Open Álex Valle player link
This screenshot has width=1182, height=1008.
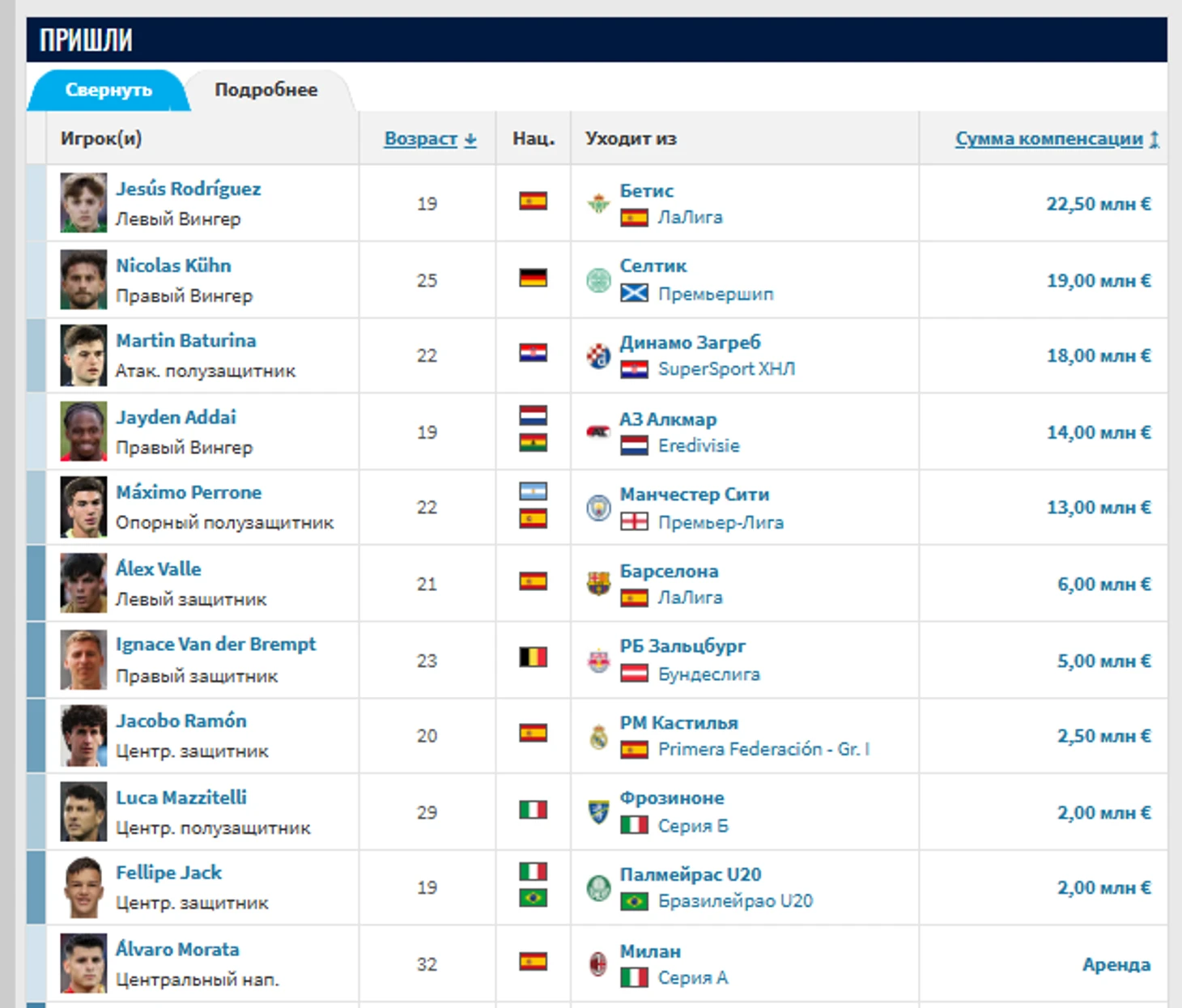point(159,568)
